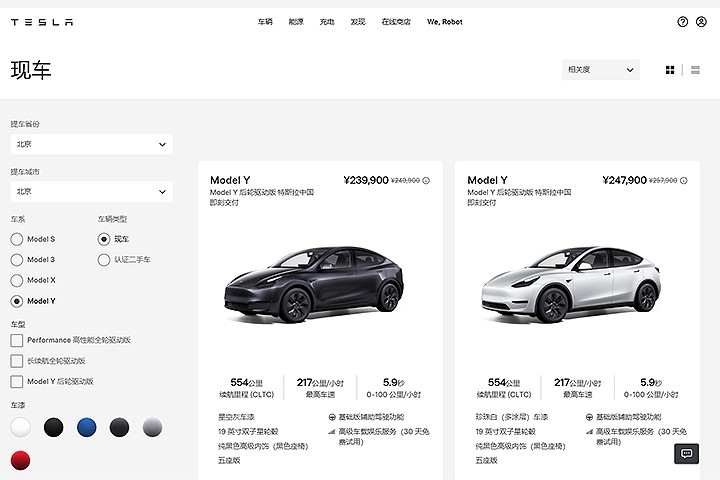Click the 现车 page heading
The width and height of the screenshot is (720, 480).
[31, 70]
